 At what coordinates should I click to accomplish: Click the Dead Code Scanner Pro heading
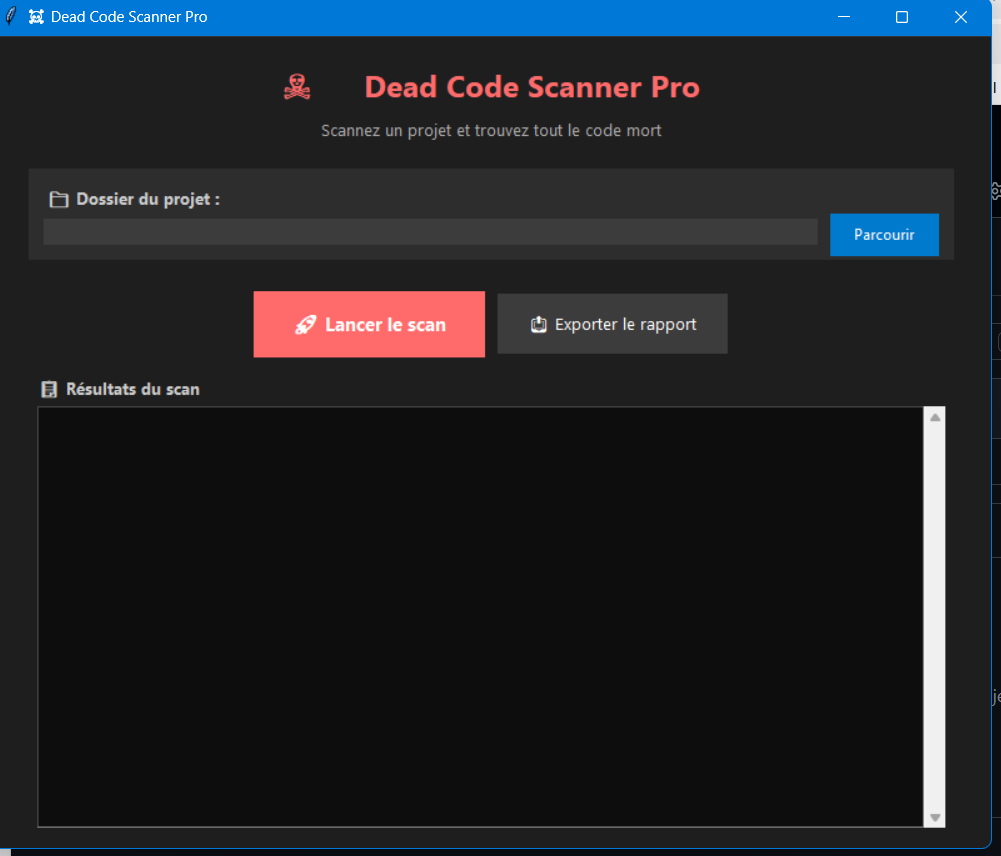click(532, 87)
